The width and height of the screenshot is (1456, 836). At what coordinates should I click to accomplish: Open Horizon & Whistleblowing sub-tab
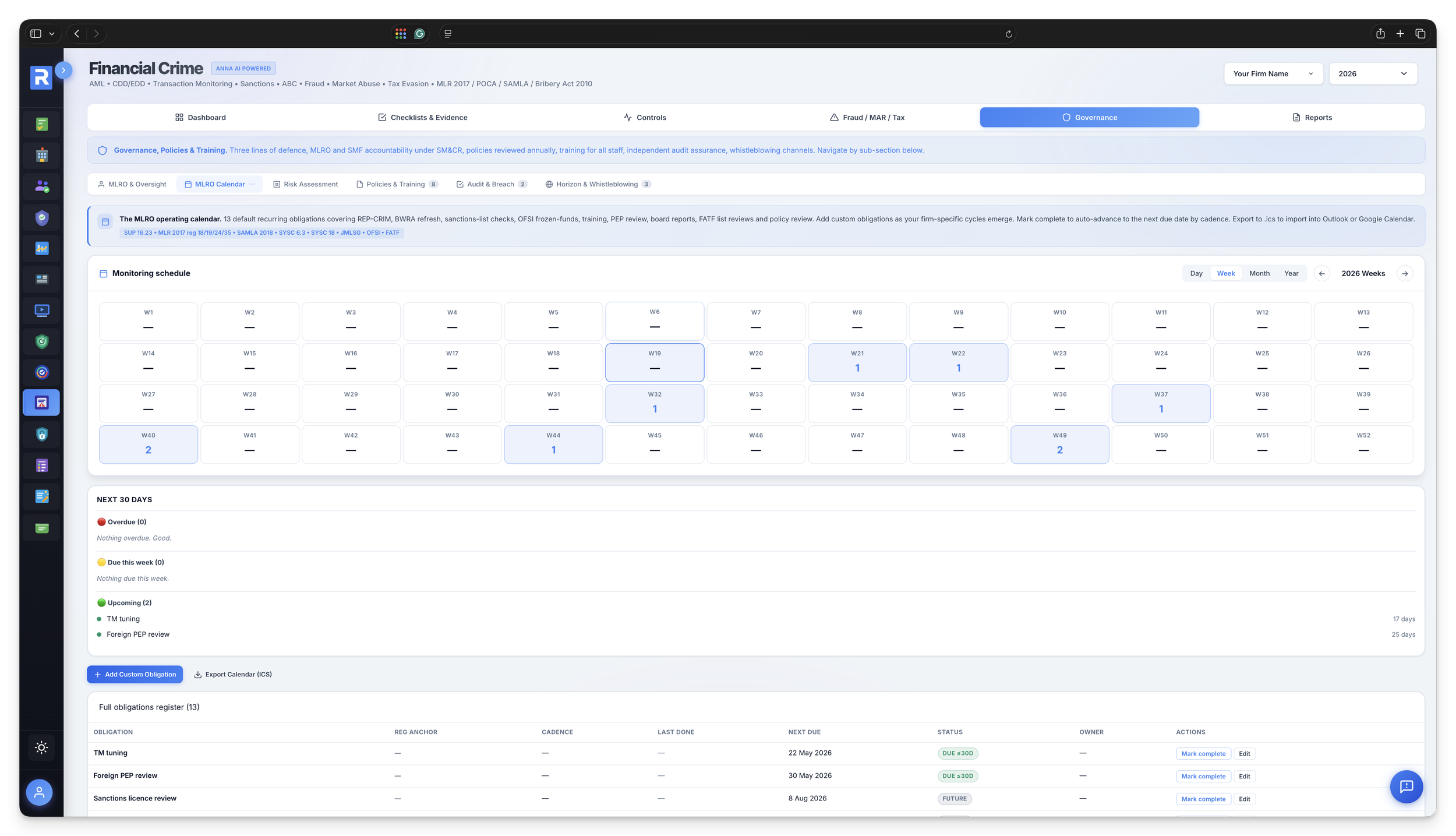(598, 184)
